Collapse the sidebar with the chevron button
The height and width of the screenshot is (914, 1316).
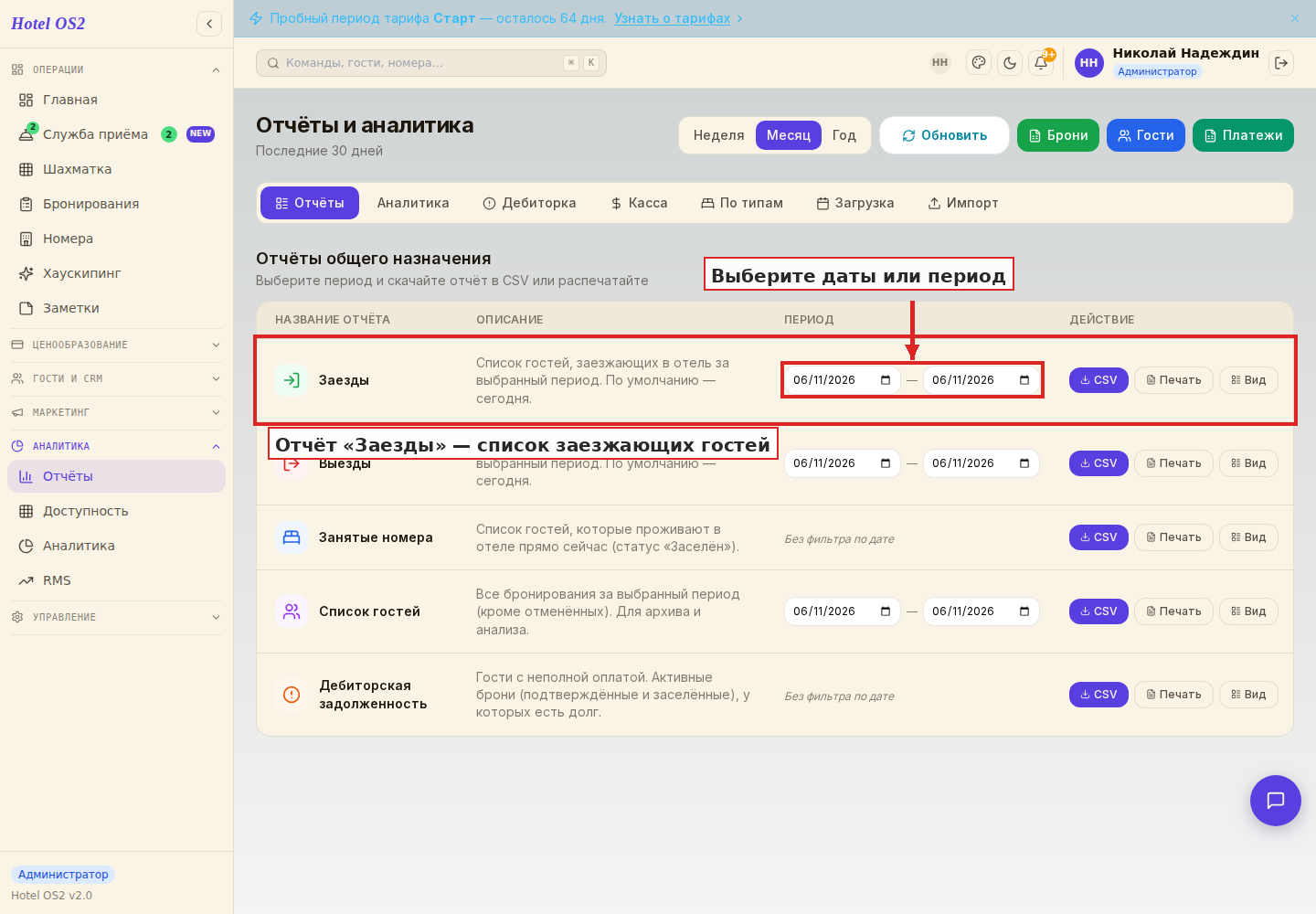pos(209,24)
